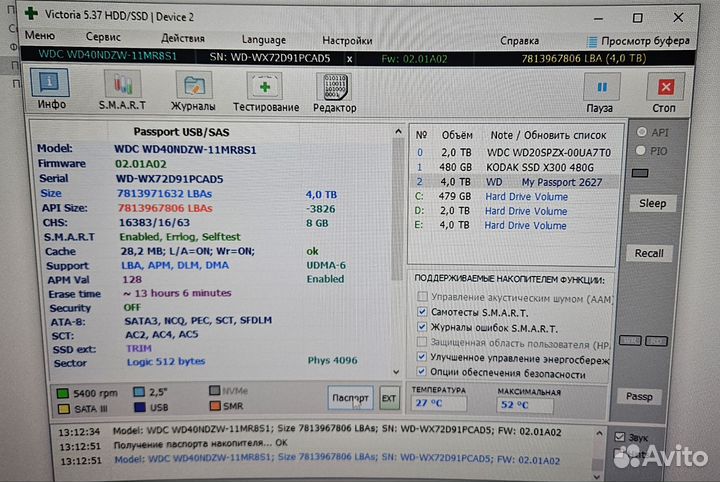
Task: Open the Редактор hex editor
Action: [334, 93]
